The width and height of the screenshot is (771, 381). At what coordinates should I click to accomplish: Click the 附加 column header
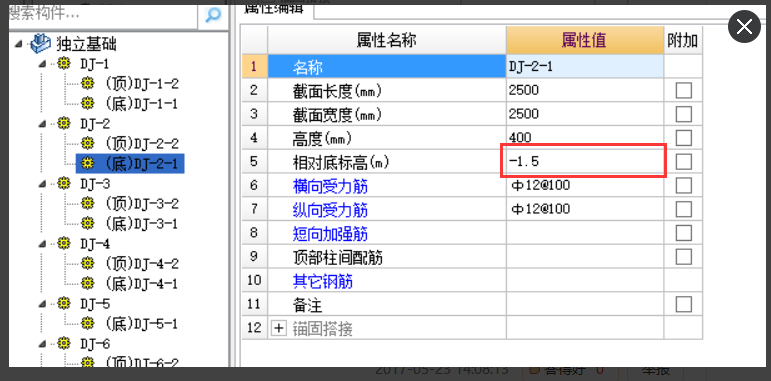point(682,40)
